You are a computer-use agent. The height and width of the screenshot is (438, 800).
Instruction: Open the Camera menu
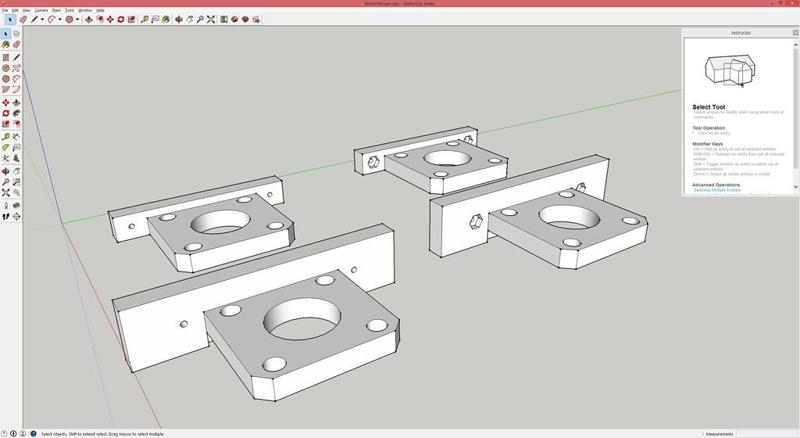click(x=41, y=10)
